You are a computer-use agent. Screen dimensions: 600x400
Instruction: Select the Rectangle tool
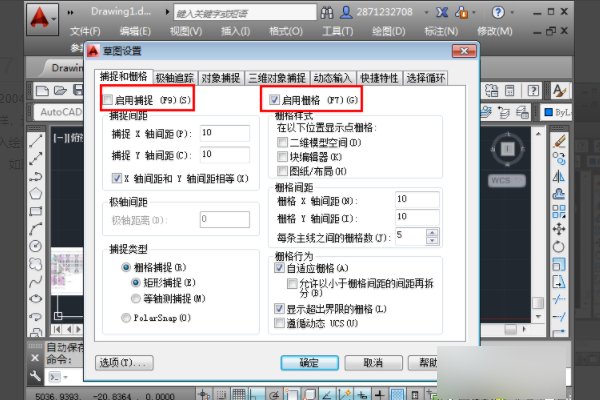click(36, 211)
